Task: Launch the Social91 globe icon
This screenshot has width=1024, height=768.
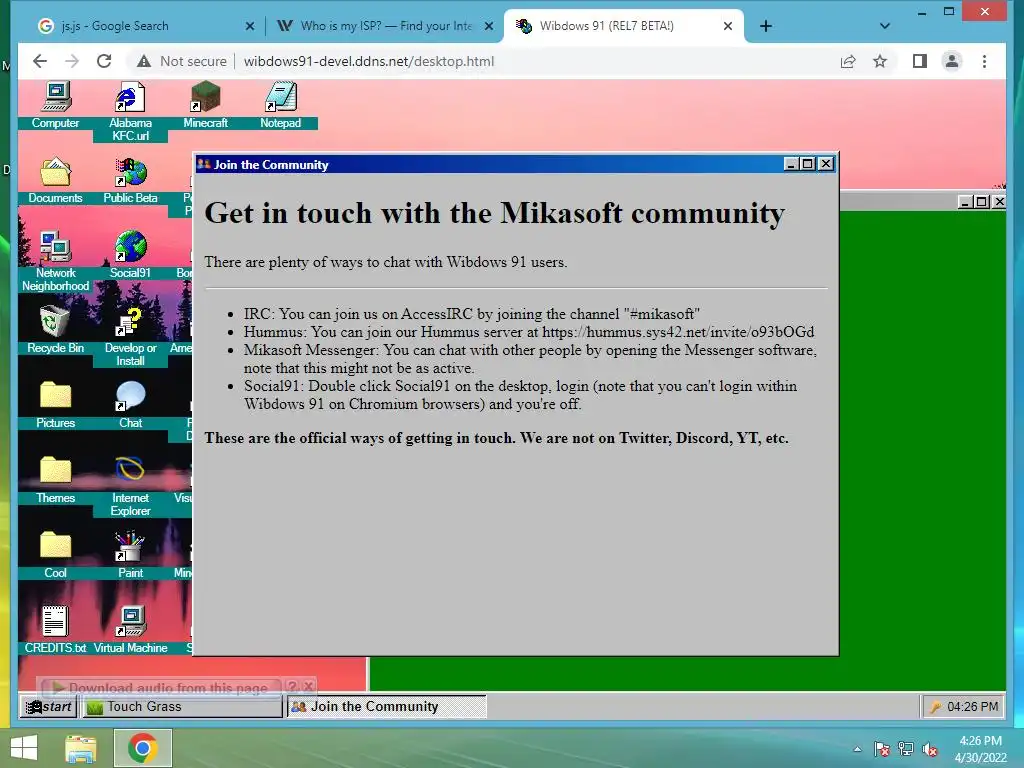Action: coord(130,255)
